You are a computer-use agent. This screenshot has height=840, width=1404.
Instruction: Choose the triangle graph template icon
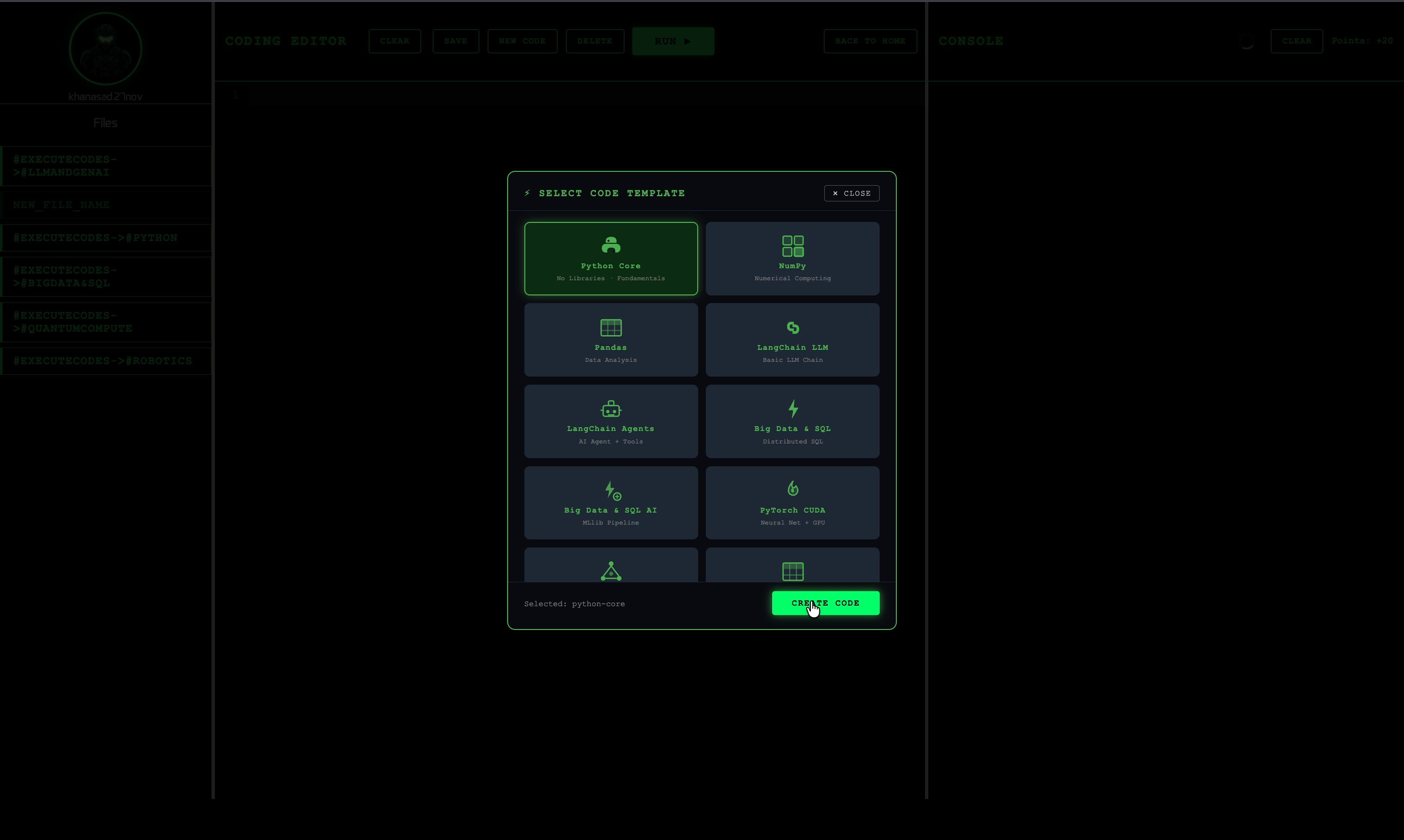pyautogui.click(x=610, y=570)
